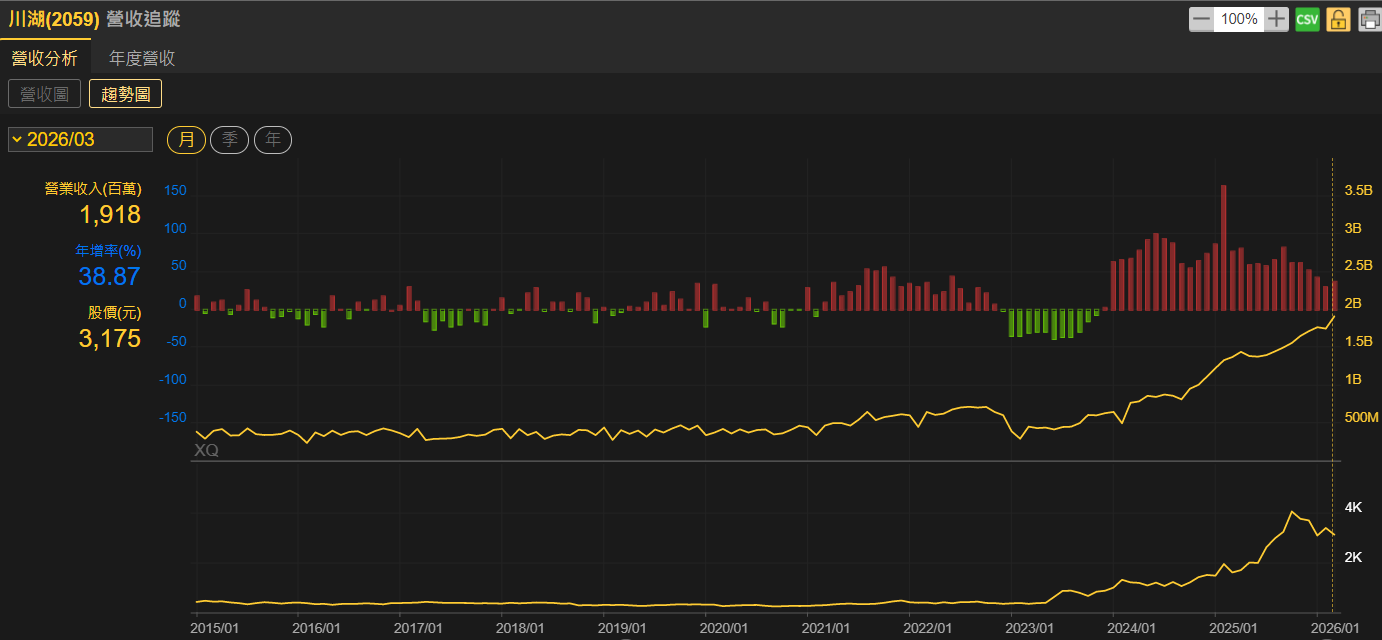
Task: Switch to the 年度營收 tab
Action: point(142,58)
